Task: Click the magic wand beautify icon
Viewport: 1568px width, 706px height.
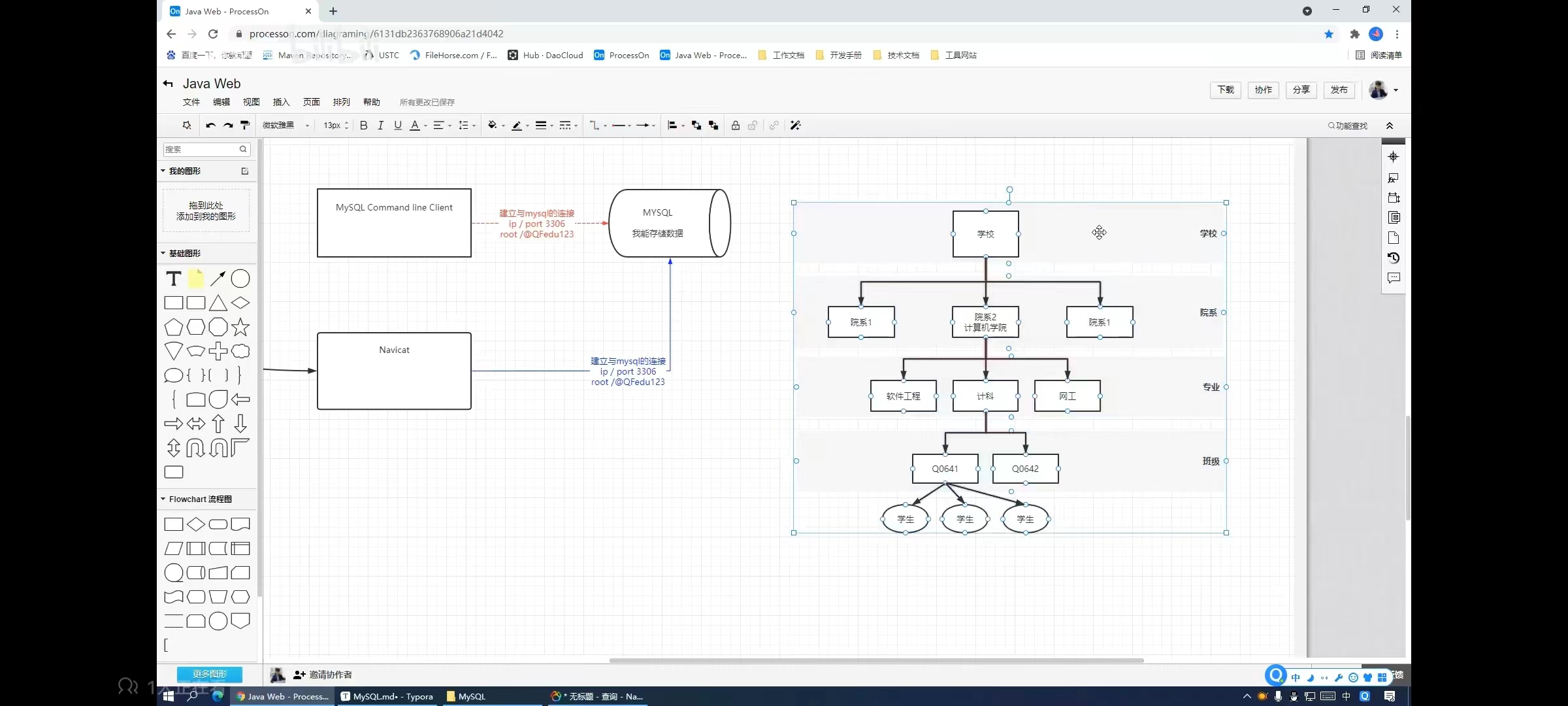Action: tap(795, 126)
